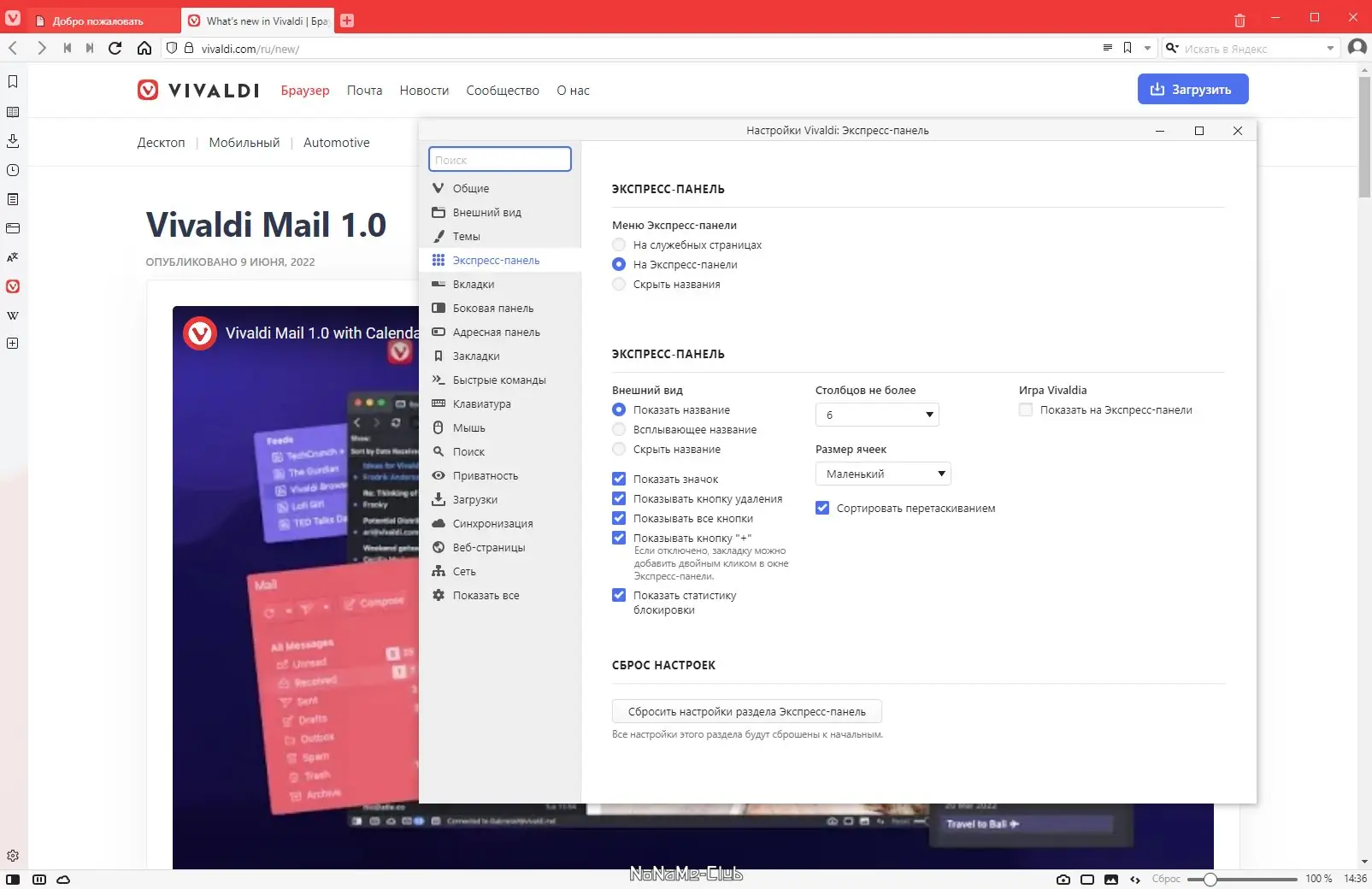Open page actions in the status bar
This screenshot has width=1372, height=889.
tap(1135, 880)
